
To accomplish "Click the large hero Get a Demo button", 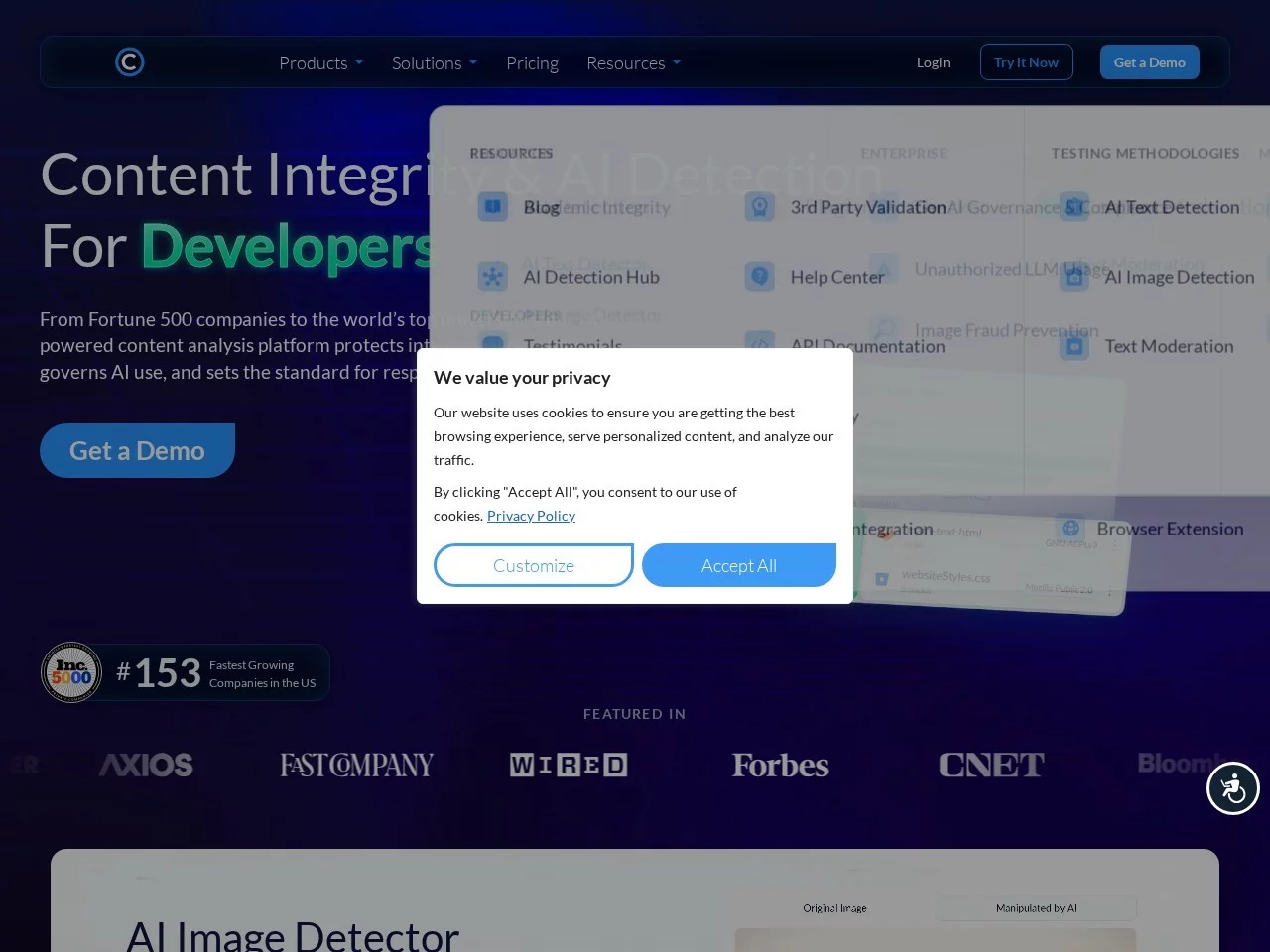I will pyautogui.click(x=137, y=451).
